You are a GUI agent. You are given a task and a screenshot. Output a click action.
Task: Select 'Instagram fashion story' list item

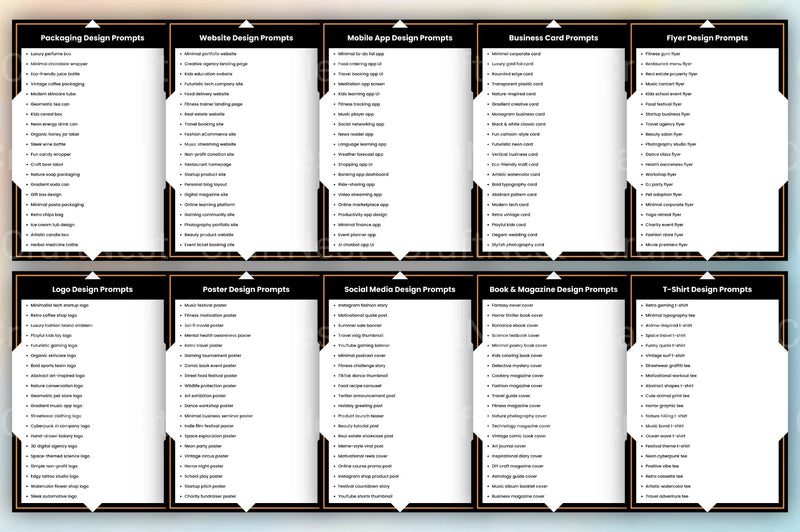pyautogui.click(x=363, y=305)
